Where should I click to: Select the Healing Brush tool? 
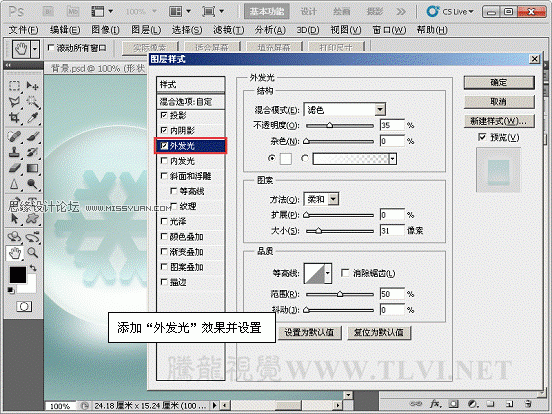[x=14, y=136]
